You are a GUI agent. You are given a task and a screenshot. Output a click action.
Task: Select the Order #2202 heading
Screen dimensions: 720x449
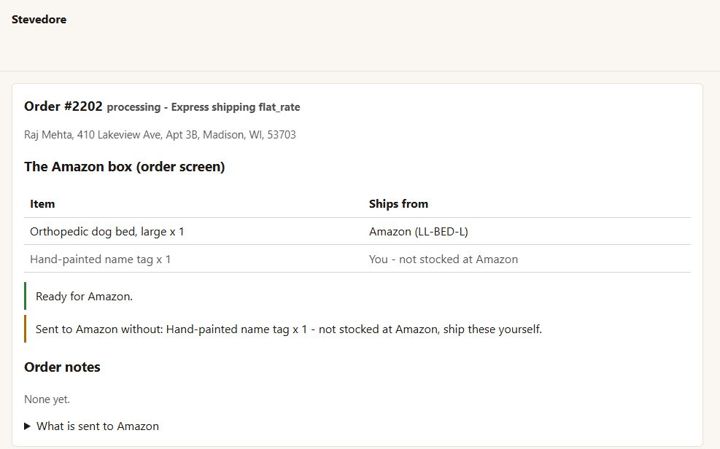pyautogui.click(x=63, y=107)
